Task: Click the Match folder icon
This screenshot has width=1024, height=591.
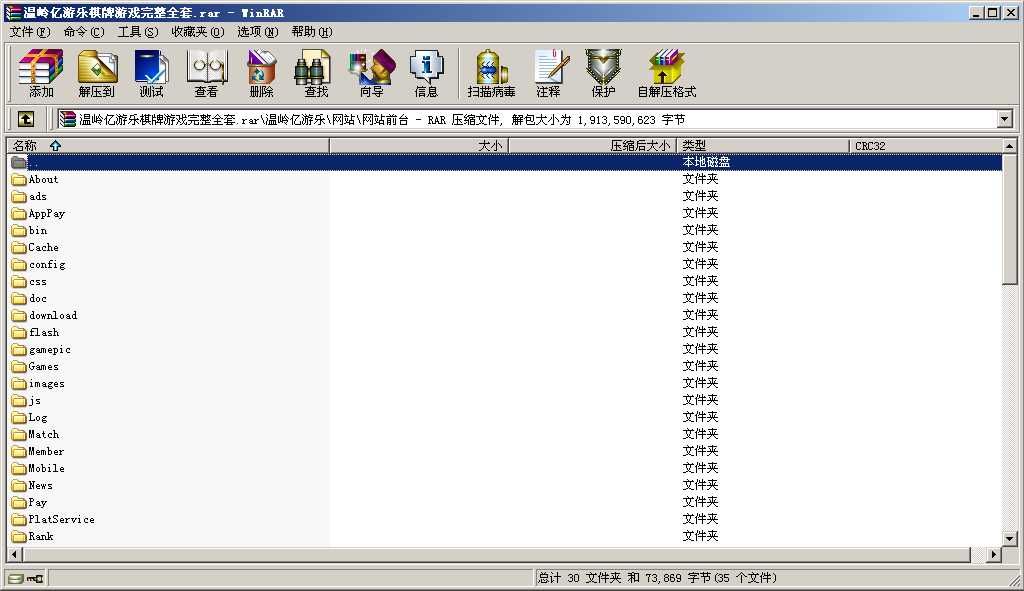Action: (19, 434)
